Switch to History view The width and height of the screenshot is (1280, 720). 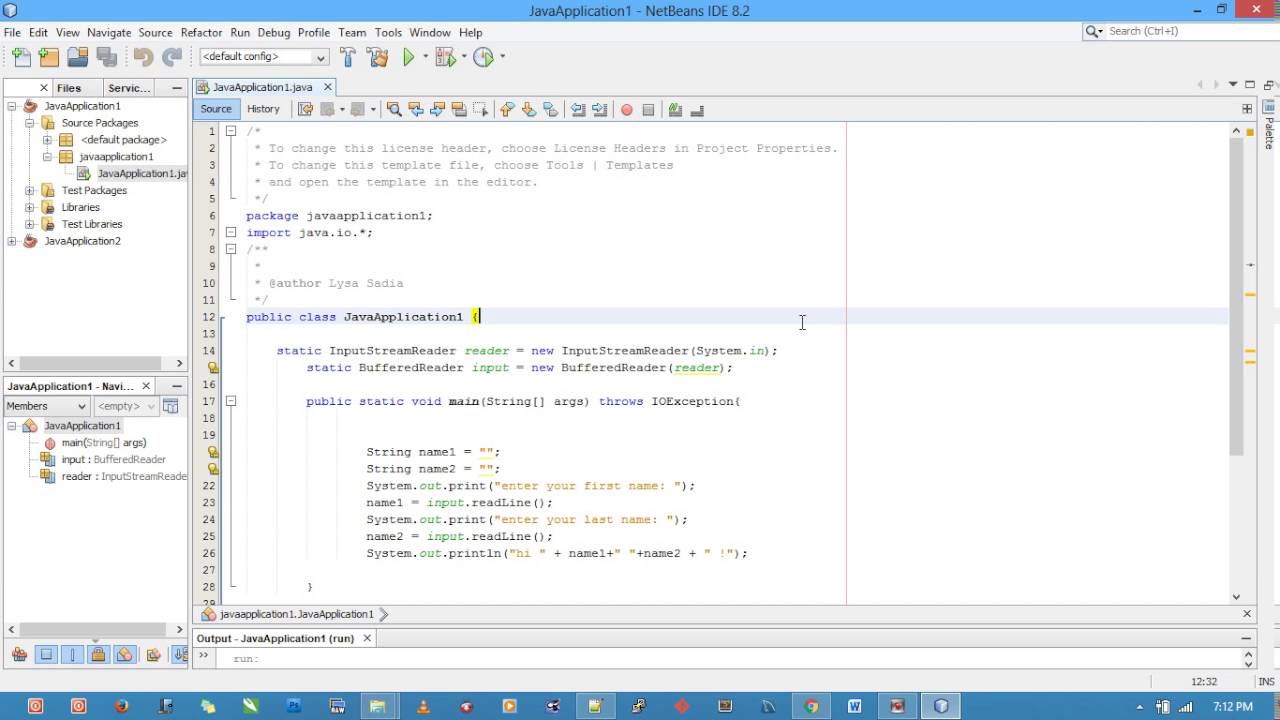[x=263, y=109]
